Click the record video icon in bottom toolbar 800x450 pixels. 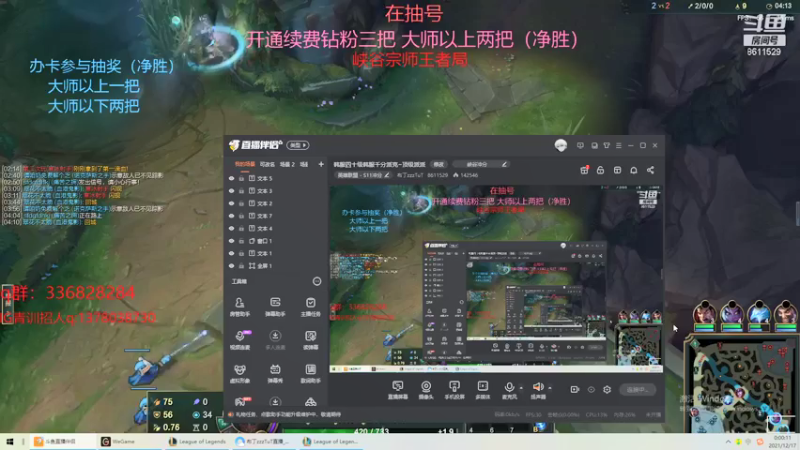574,389
